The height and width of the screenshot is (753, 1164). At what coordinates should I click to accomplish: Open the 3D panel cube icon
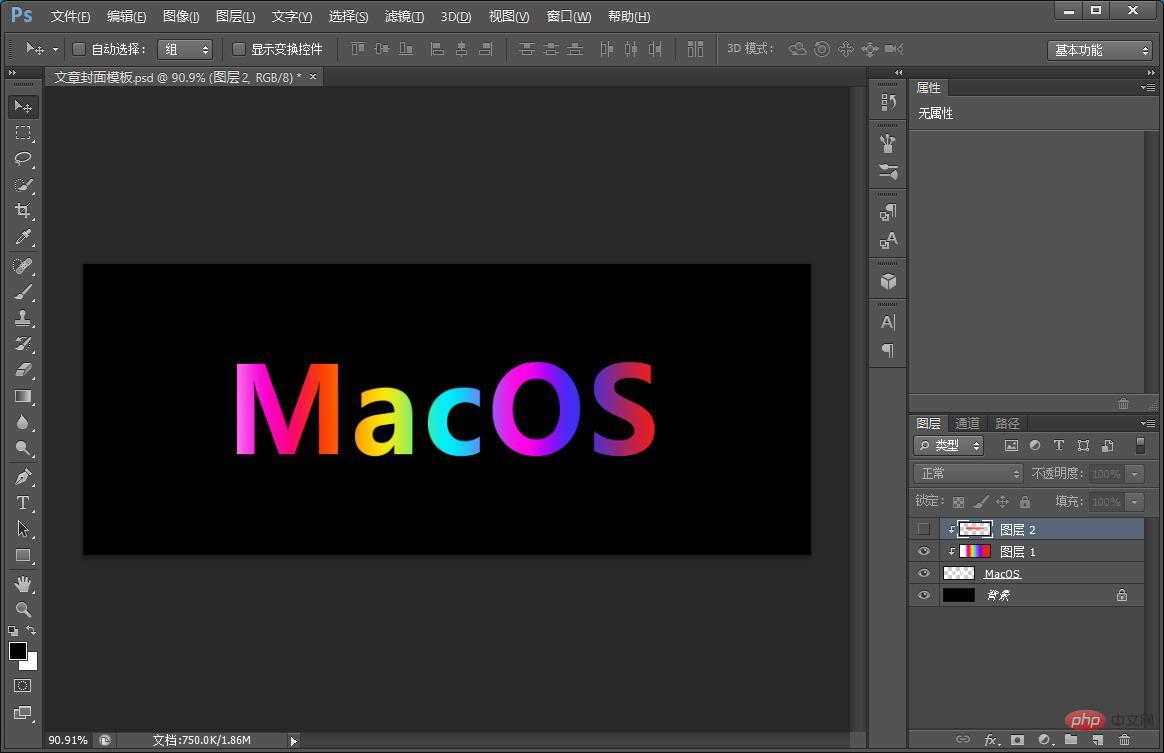click(888, 281)
